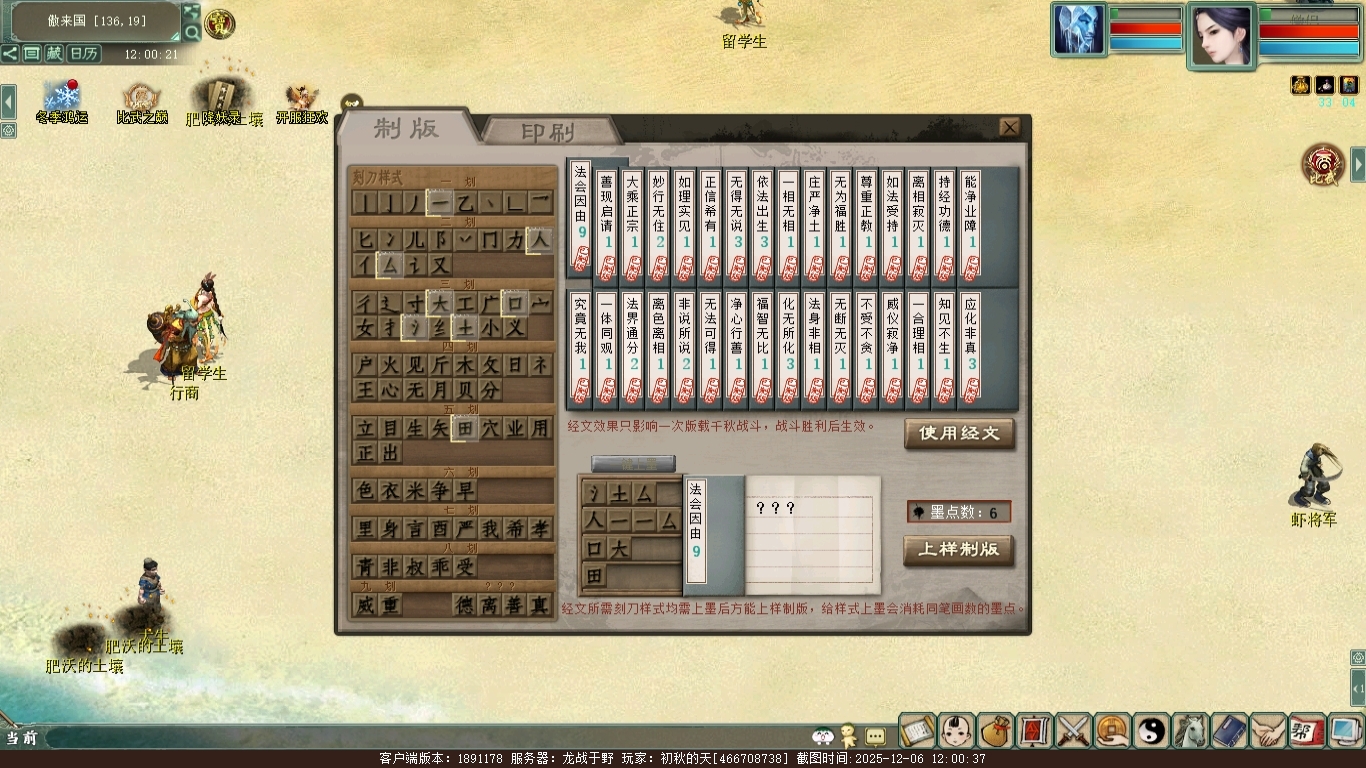The height and width of the screenshot is (768, 1366).
Task: Expand the right side panel arrow
Action: 1358,164
